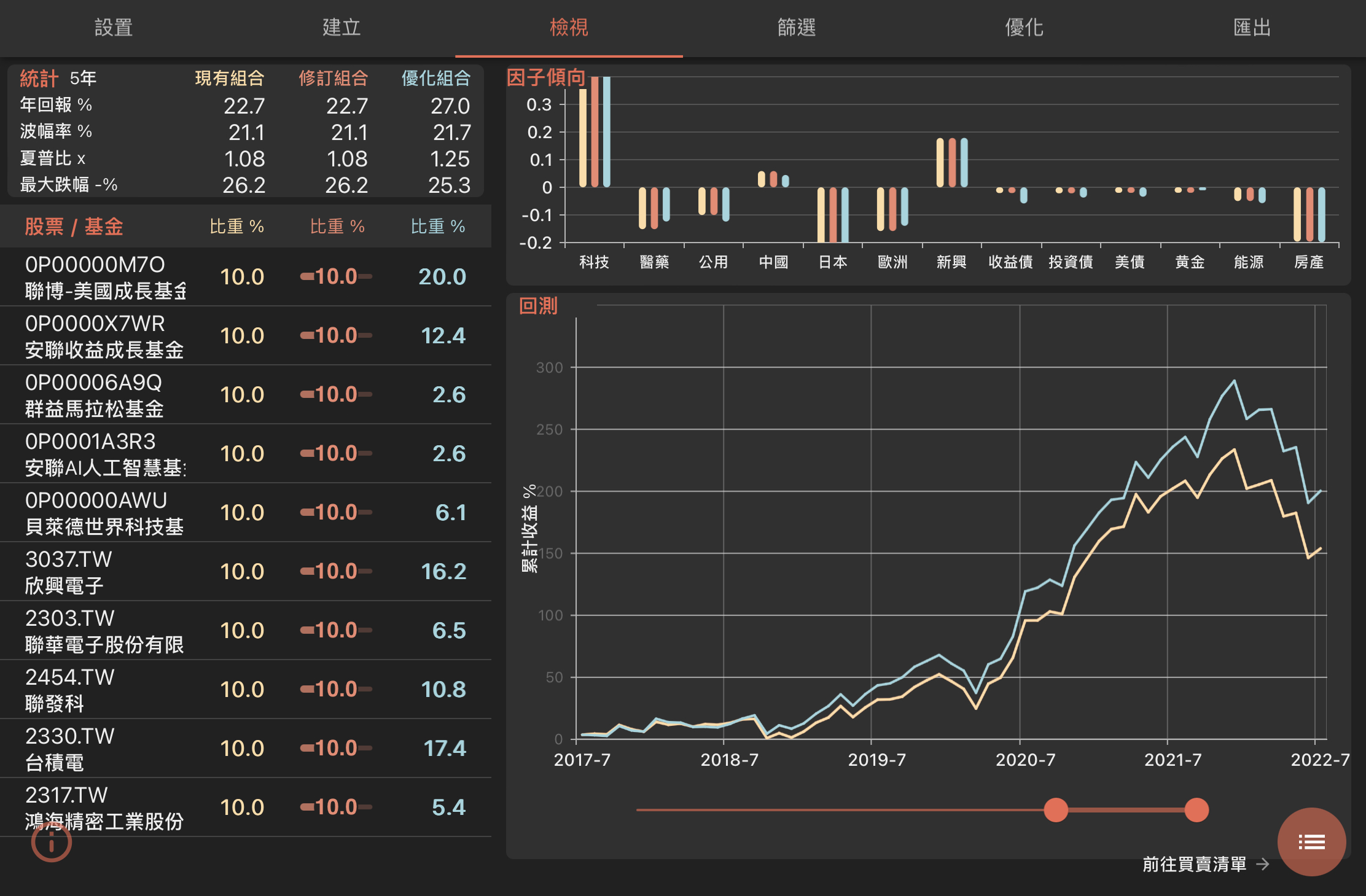Click the 科技 factor bar group
This screenshot has height=896, width=1366.
click(x=594, y=132)
